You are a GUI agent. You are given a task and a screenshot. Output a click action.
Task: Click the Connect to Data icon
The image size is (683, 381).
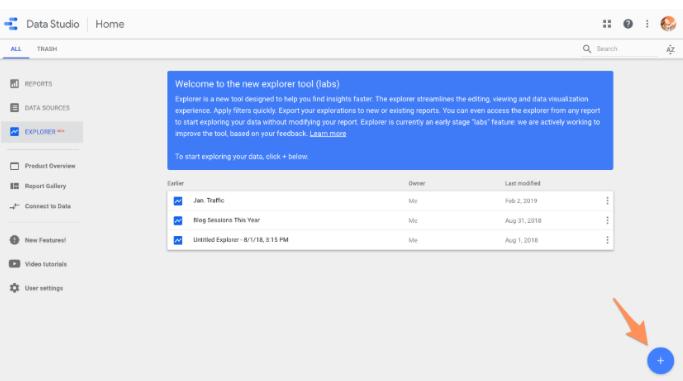click(x=14, y=206)
